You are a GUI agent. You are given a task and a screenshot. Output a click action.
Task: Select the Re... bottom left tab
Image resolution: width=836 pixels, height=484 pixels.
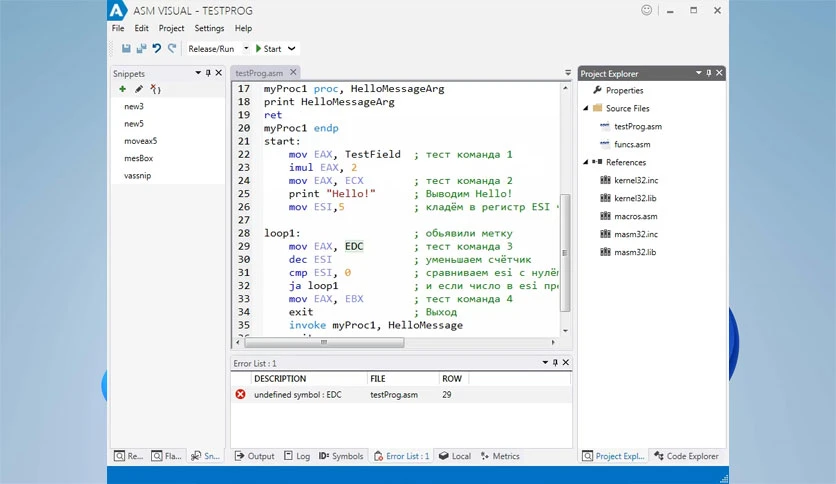point(128,456)
